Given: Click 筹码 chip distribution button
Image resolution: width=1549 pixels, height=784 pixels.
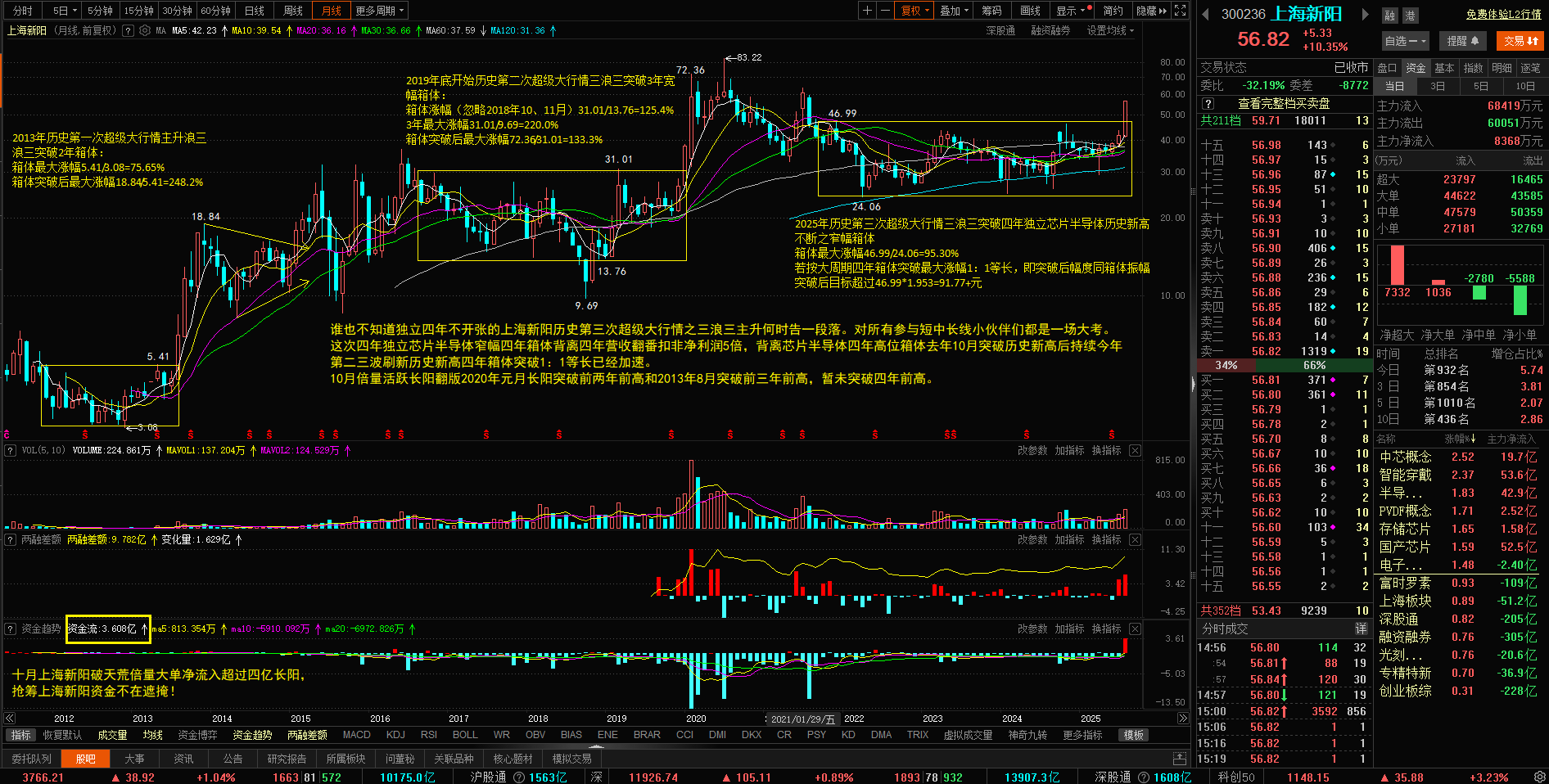Looking at the screenshot, I should click(x=991, y=11).
